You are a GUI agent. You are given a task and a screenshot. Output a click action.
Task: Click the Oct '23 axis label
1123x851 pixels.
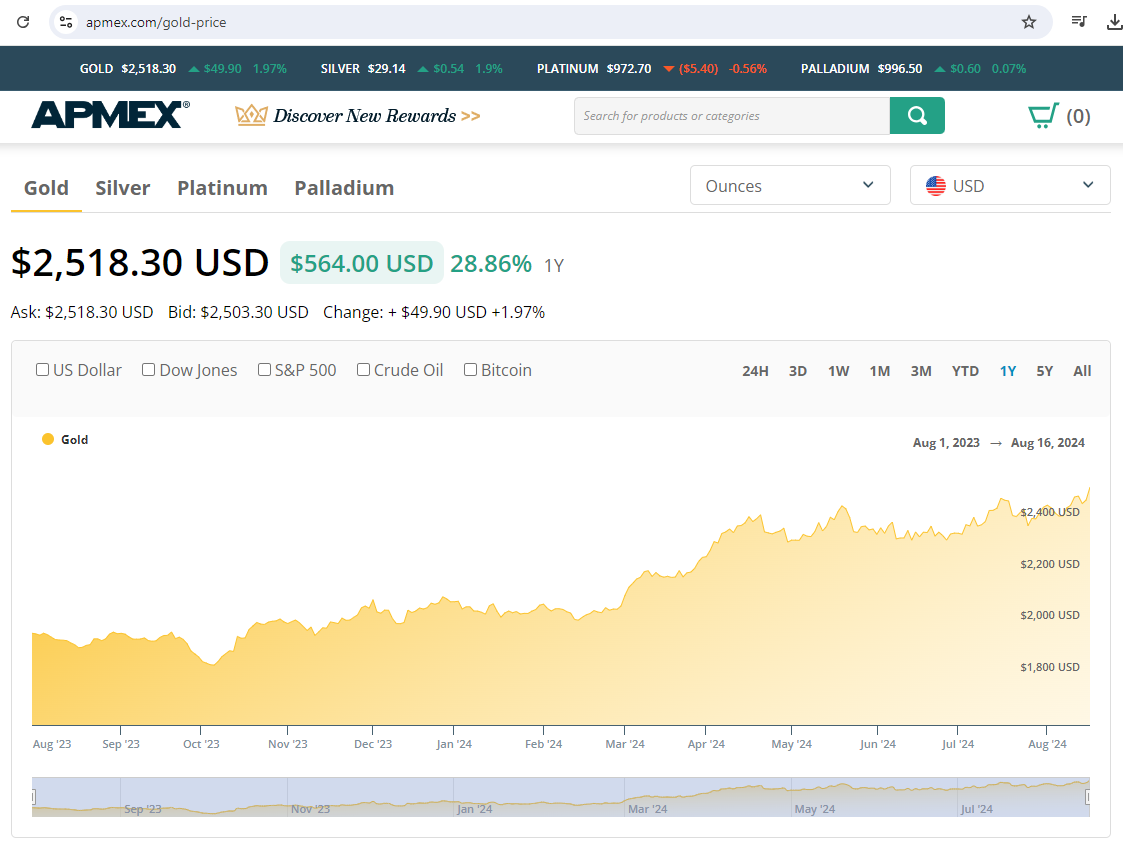pos(201,744)
